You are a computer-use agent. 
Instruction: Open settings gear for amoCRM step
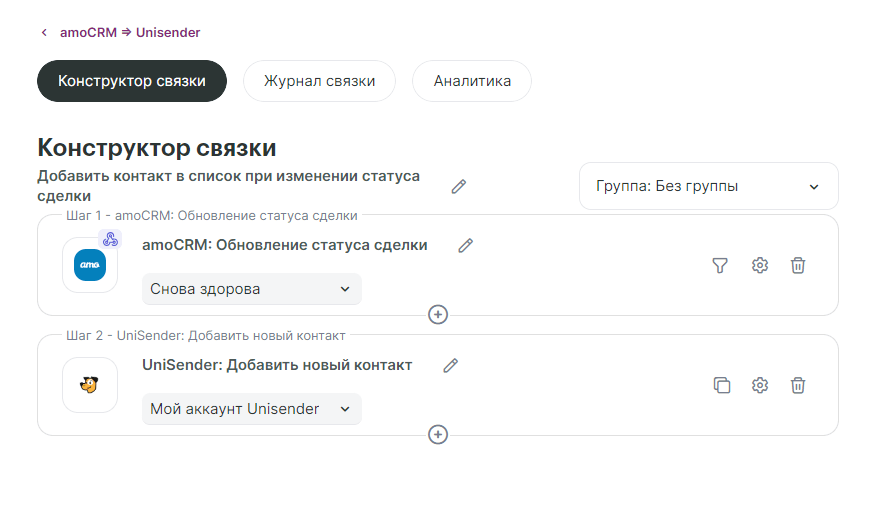tap(760, 265)
